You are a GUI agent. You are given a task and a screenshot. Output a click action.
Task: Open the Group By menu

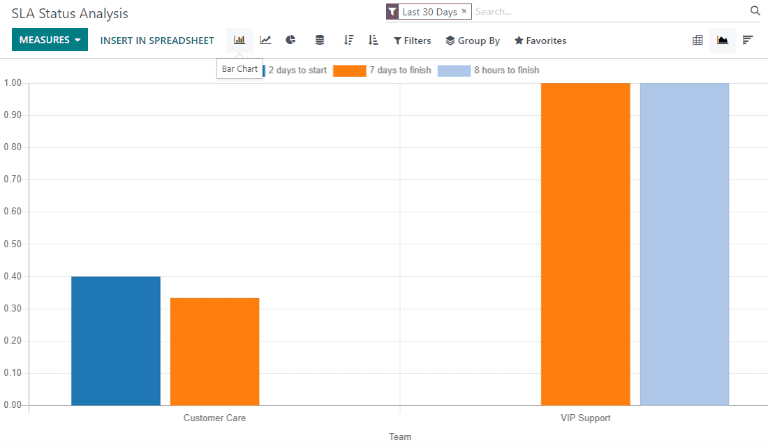473,41
